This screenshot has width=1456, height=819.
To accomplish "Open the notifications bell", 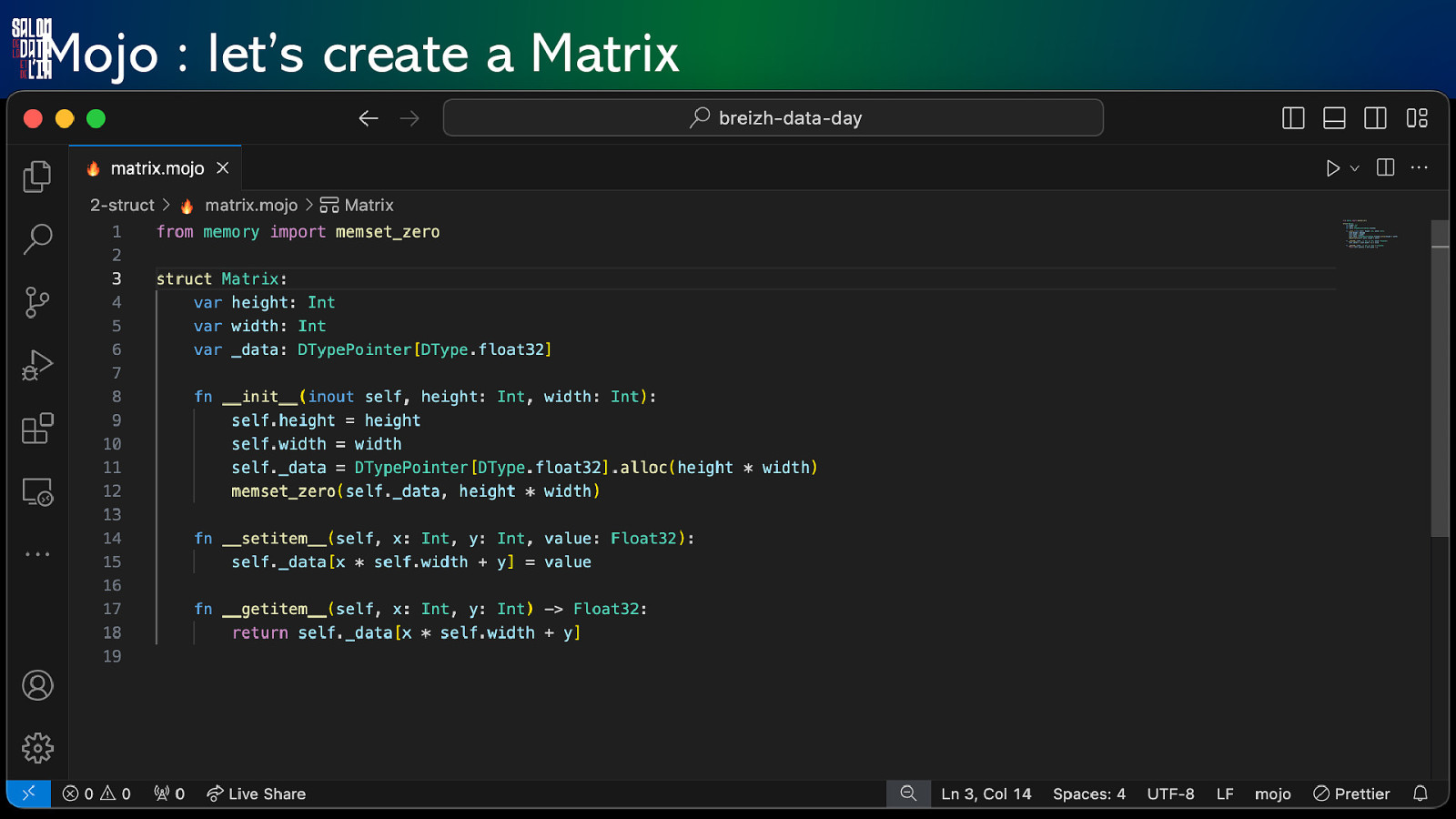I will (1421, 794).
